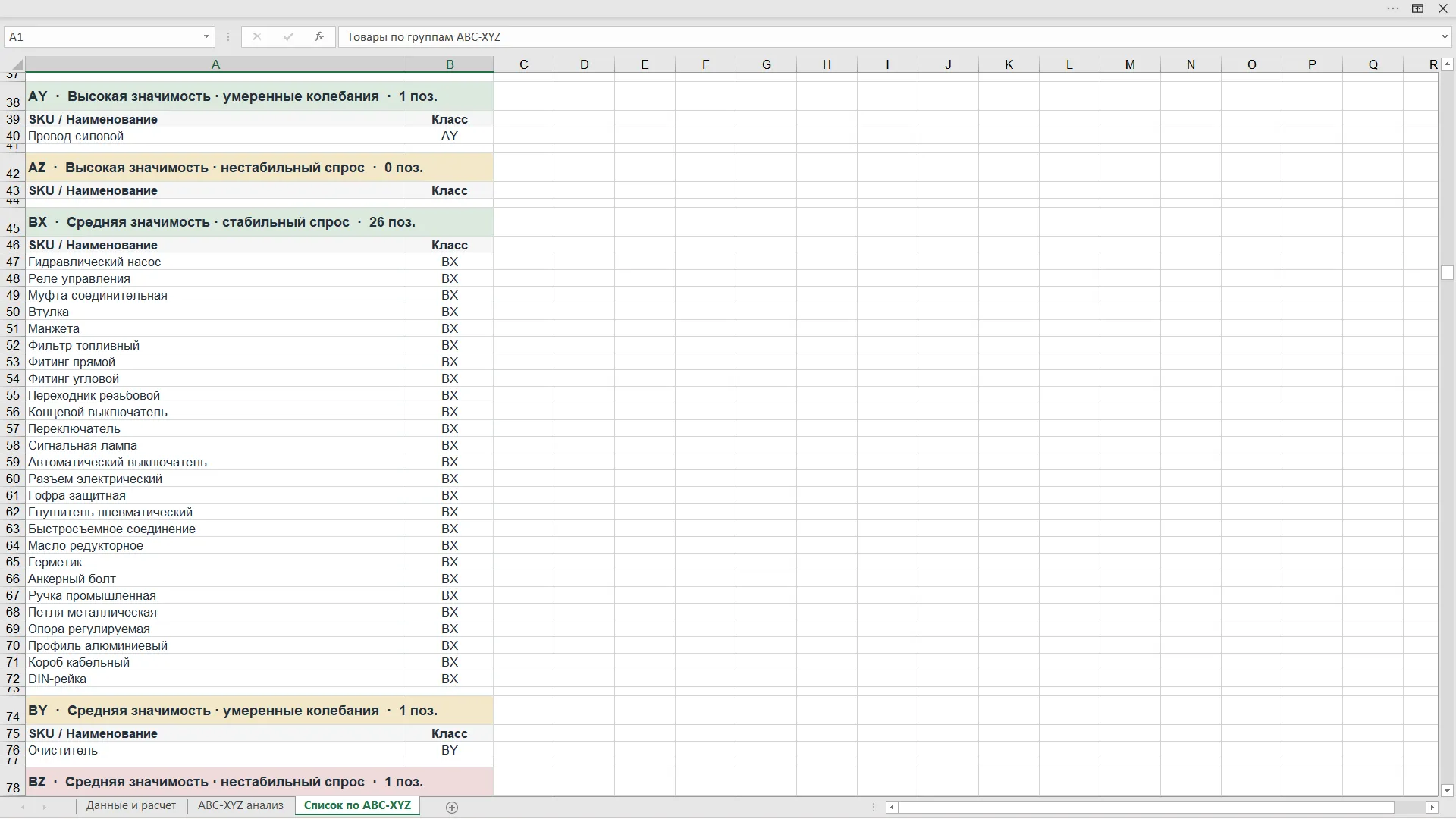Screen dimensions: 1456x819
Task: Switch to the 'Данные и расчет' sheet tab
Action: [131, 805]
